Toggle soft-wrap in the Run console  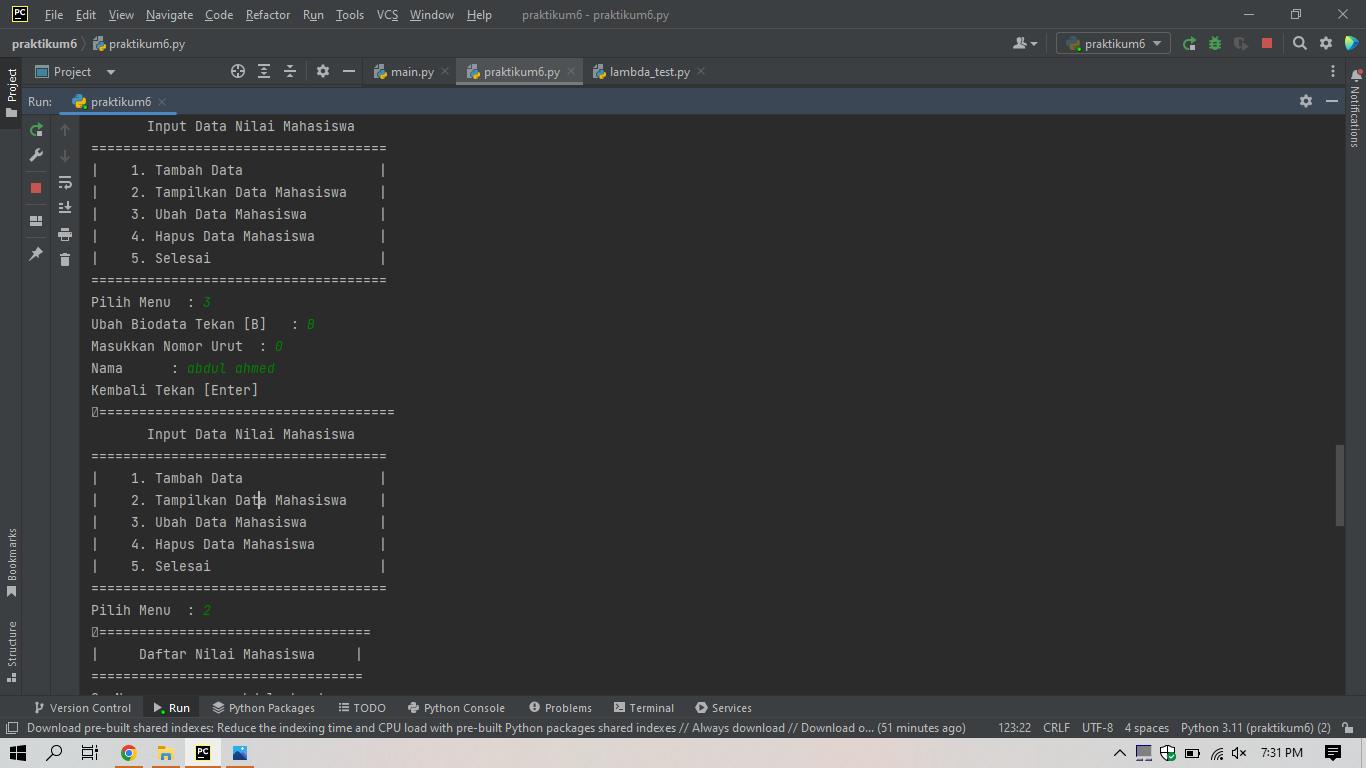pyautogui.click(x=65, y=183)
